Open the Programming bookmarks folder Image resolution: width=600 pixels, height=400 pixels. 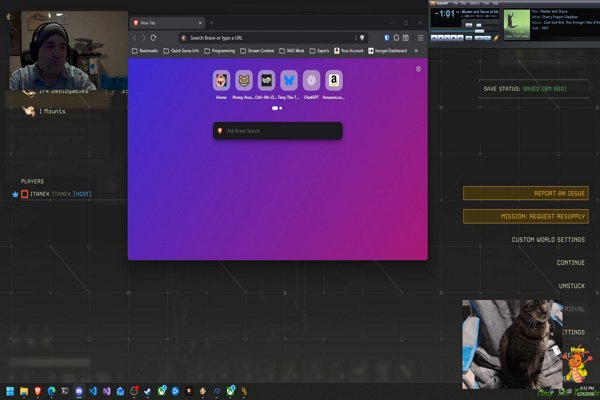[223, 50]
